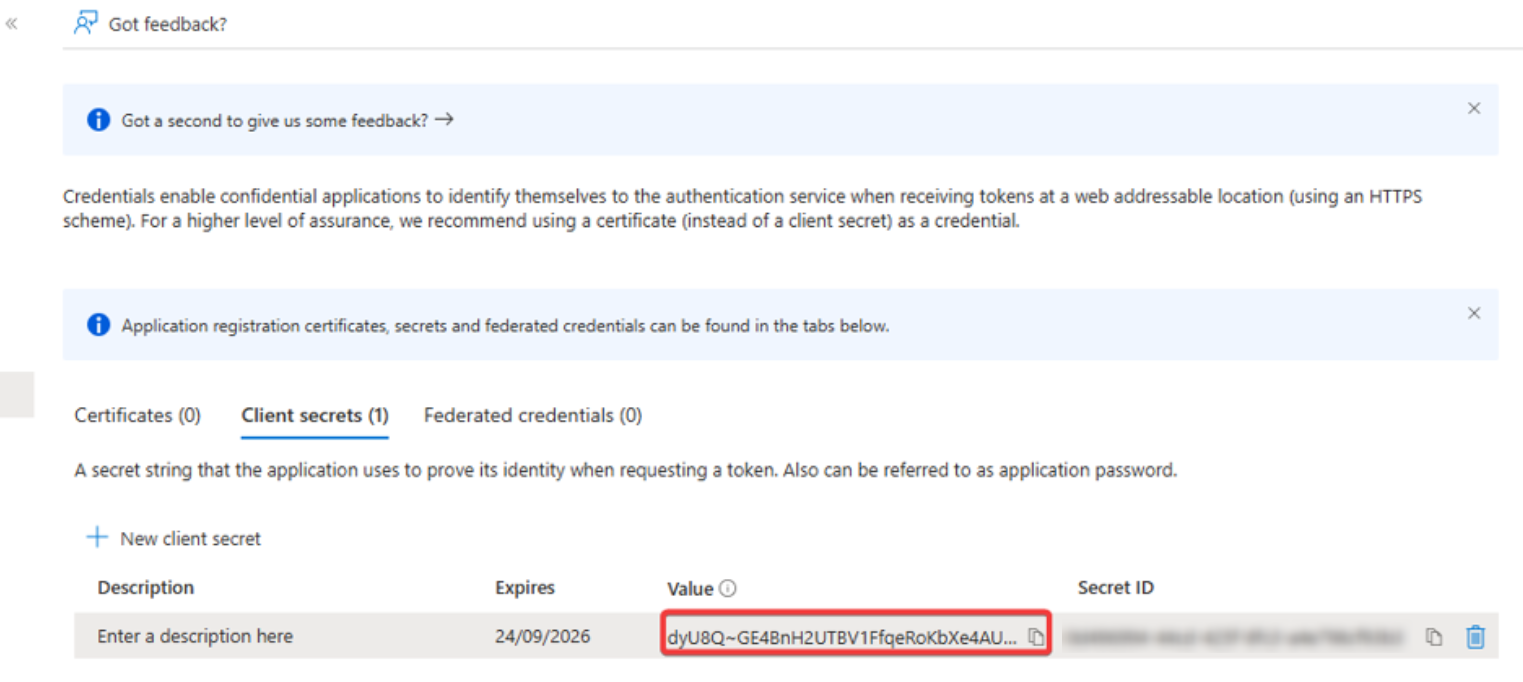The width and height of the screenshot is (1523, 682).
Task: Switch to the Certificates (0) tab
Action: click(137, 415)
